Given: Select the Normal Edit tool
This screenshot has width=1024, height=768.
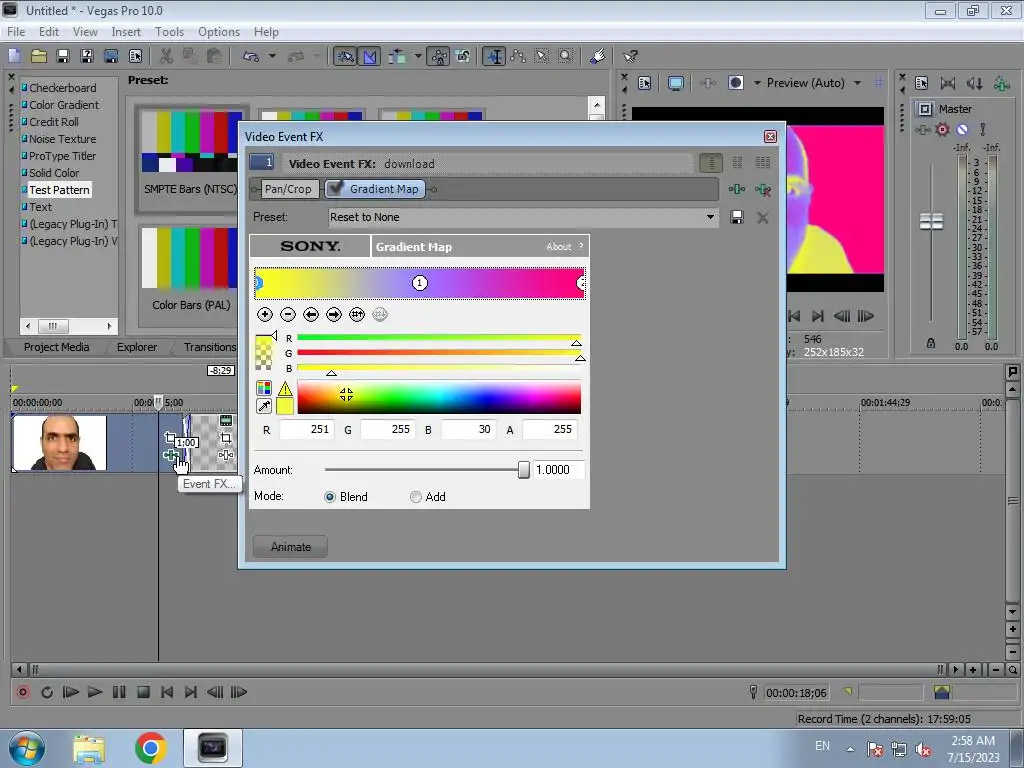Looking at the screenshot, I should pyautogui.click(x=494, y=56).
